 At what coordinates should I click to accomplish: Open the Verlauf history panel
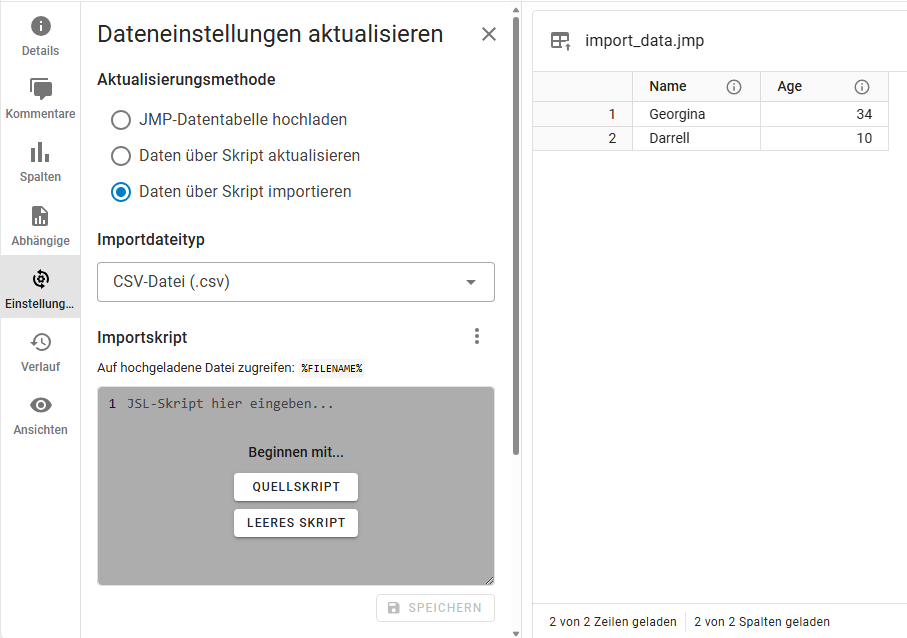40,351
